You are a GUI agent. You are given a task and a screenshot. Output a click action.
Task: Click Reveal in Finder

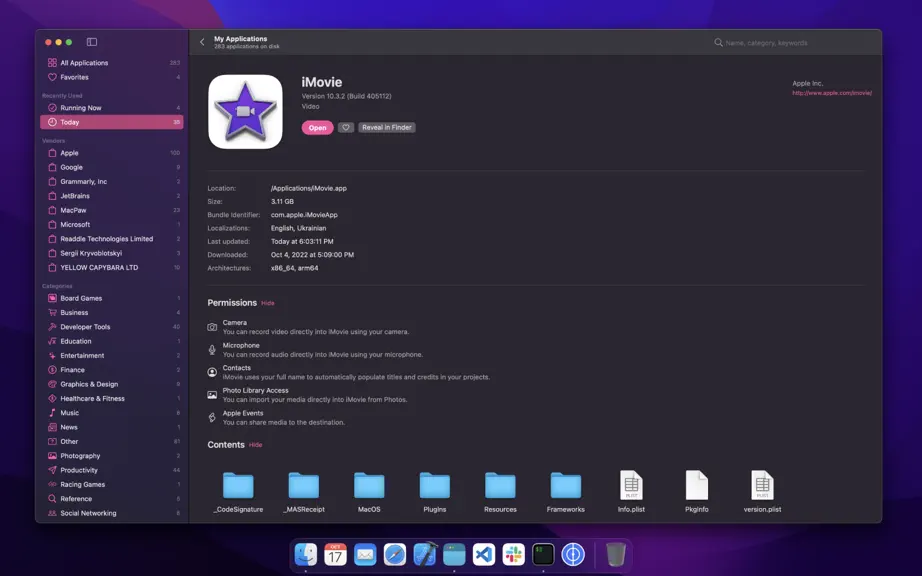[386, 128]
